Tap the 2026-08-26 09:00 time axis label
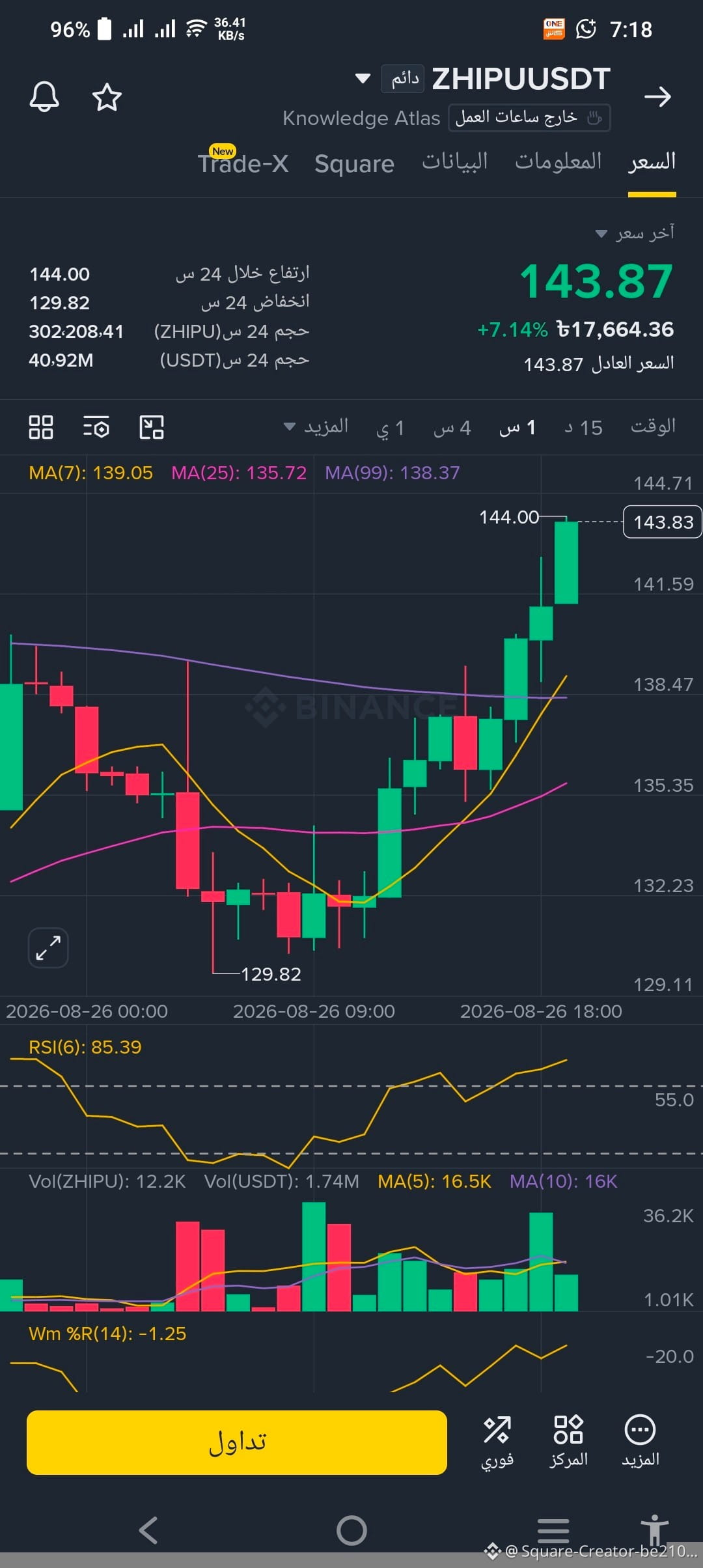This screenshot has width=703, height=1568. (x=314, y=1011)
